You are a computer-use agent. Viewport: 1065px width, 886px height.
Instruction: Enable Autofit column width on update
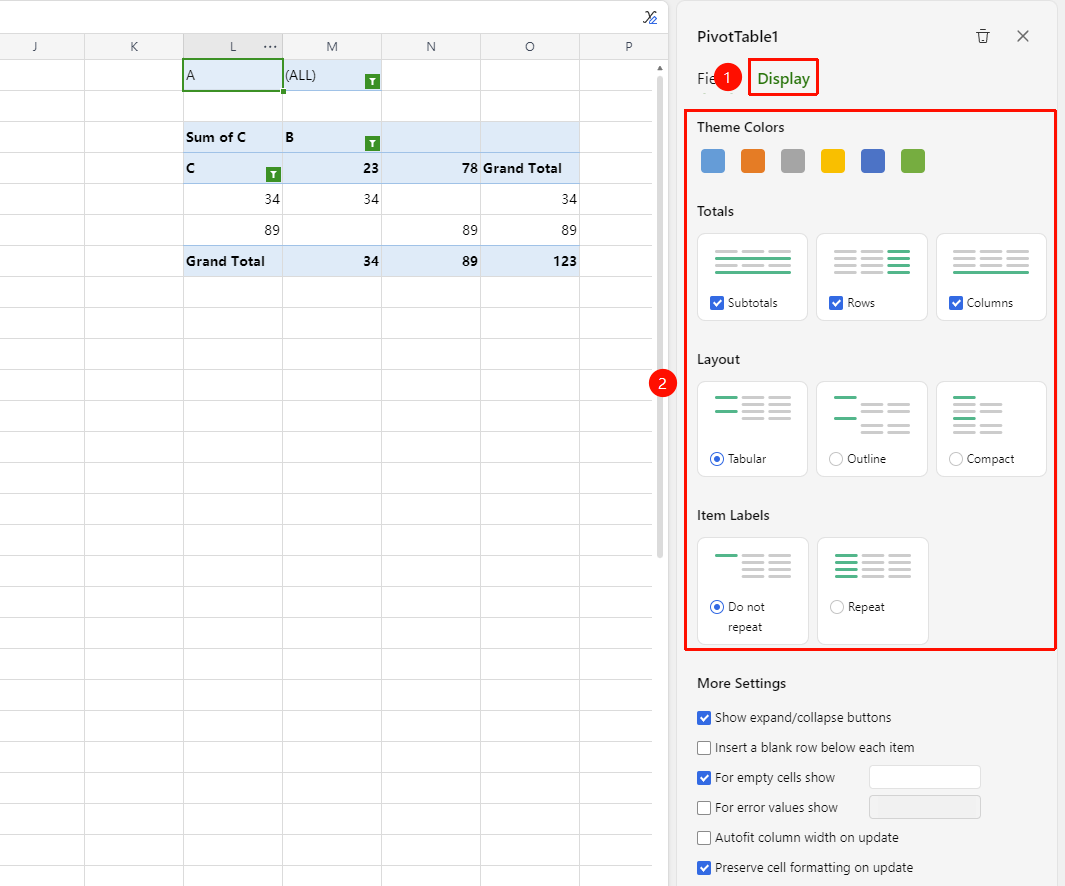(704, 838)
